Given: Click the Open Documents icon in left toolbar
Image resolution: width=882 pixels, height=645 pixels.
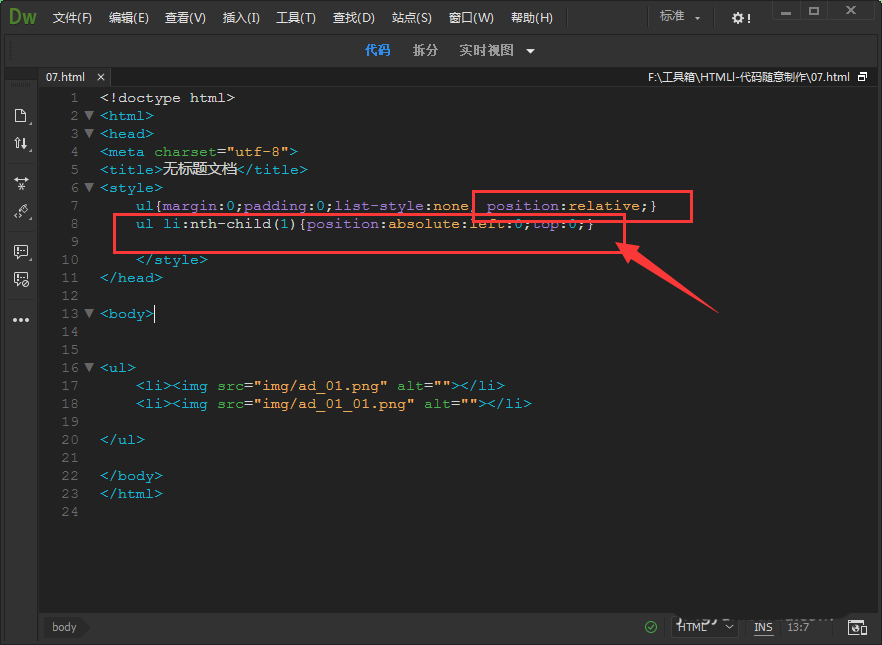Looking at the screenshot, I should pos(20,116).
